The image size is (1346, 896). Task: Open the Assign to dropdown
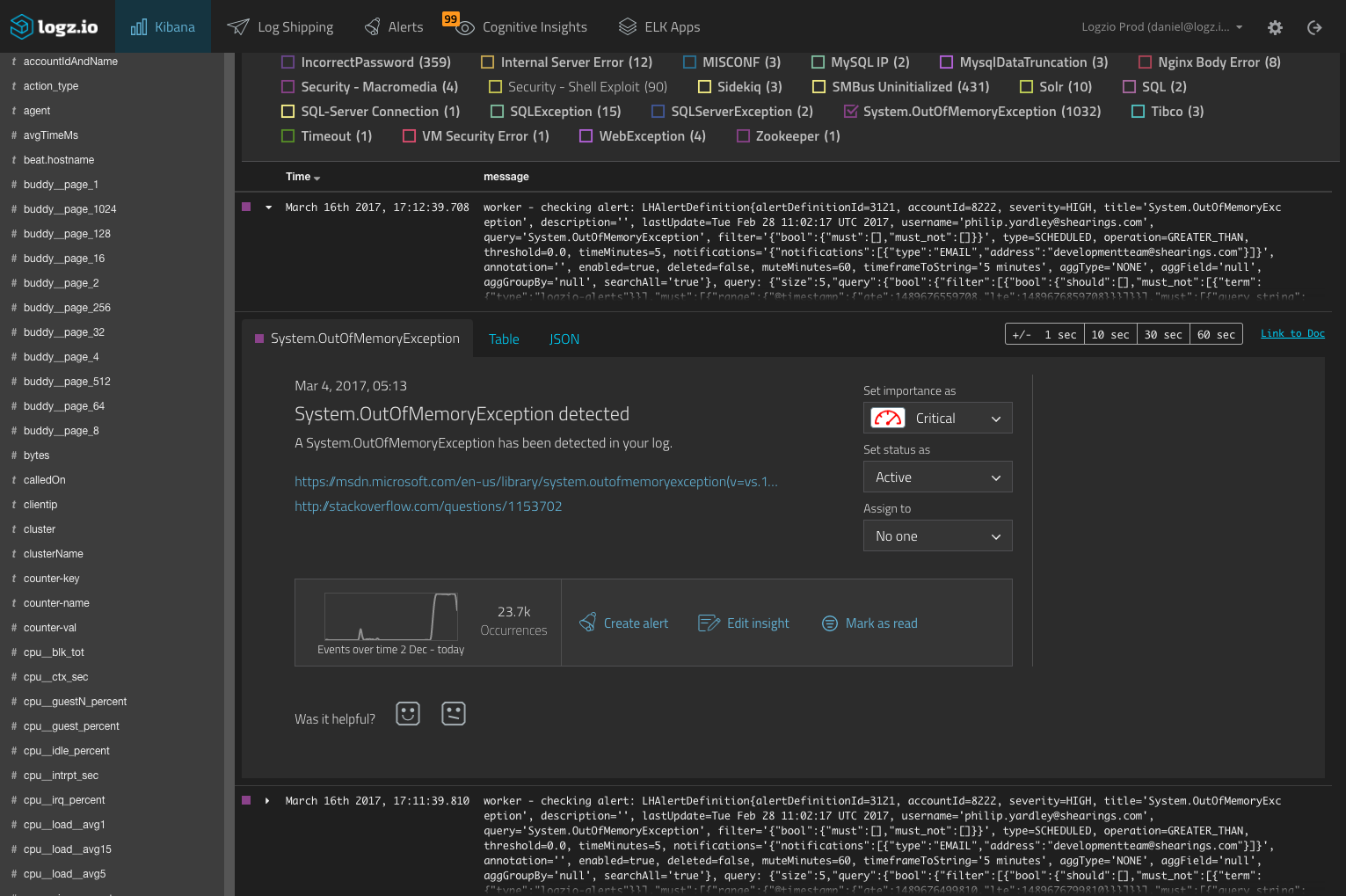937,535
